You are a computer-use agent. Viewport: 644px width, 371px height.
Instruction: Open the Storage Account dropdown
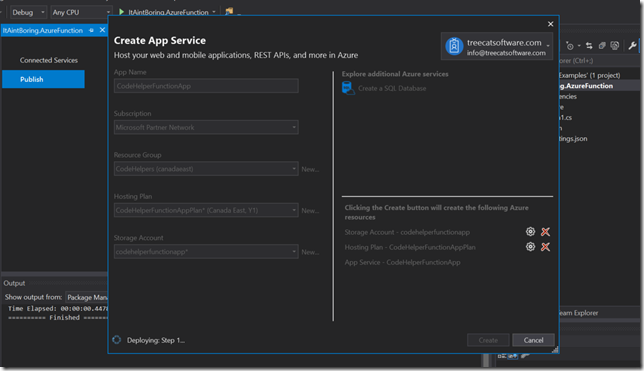(x=206, y=252)
